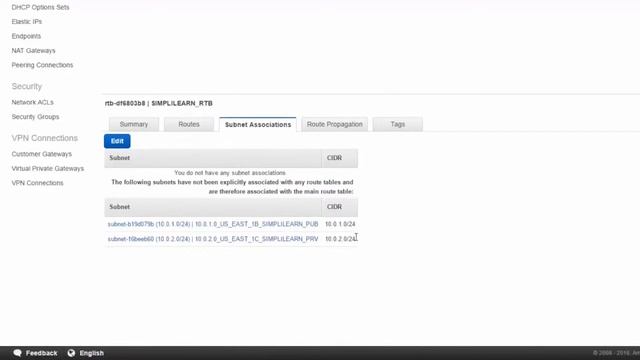Image resolution: width=640 pixels, height=360 pixels.
Task: Open VPN Connections link in sidebar
Action: 38,183
